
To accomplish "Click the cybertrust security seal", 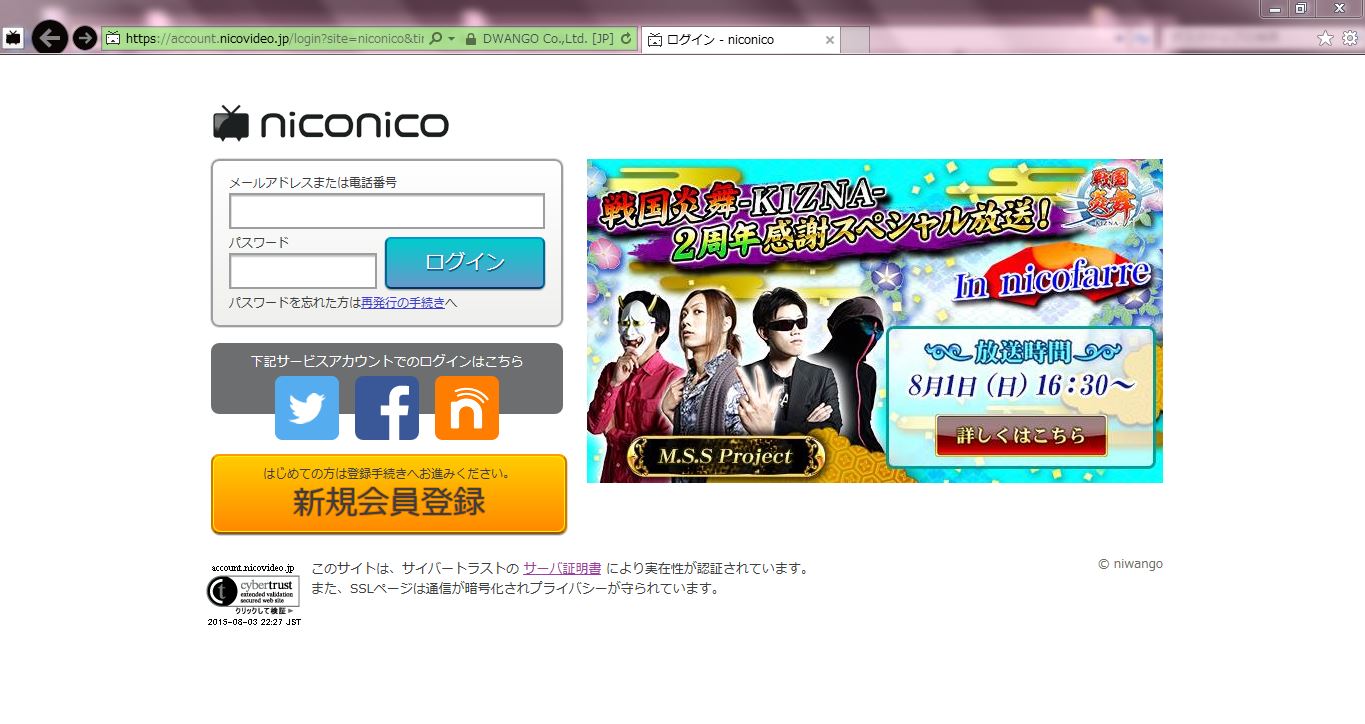I will click(x=253, y=593).
